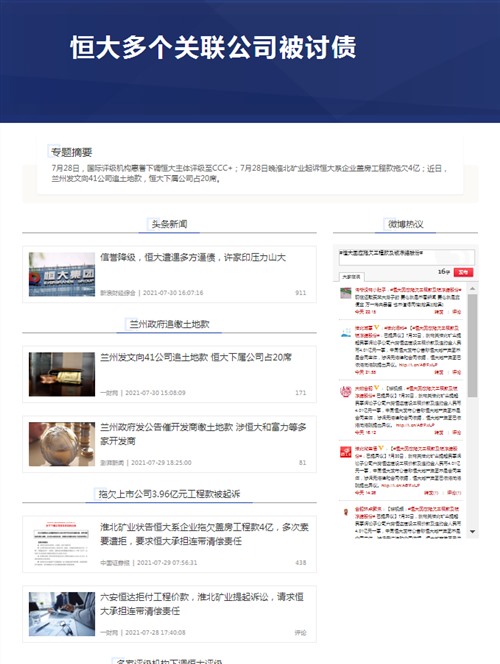Viewport: 500px width, 664px height.
Task: Click the page title 恒大多个关联公司被讨债
Action: coord(213,47)
